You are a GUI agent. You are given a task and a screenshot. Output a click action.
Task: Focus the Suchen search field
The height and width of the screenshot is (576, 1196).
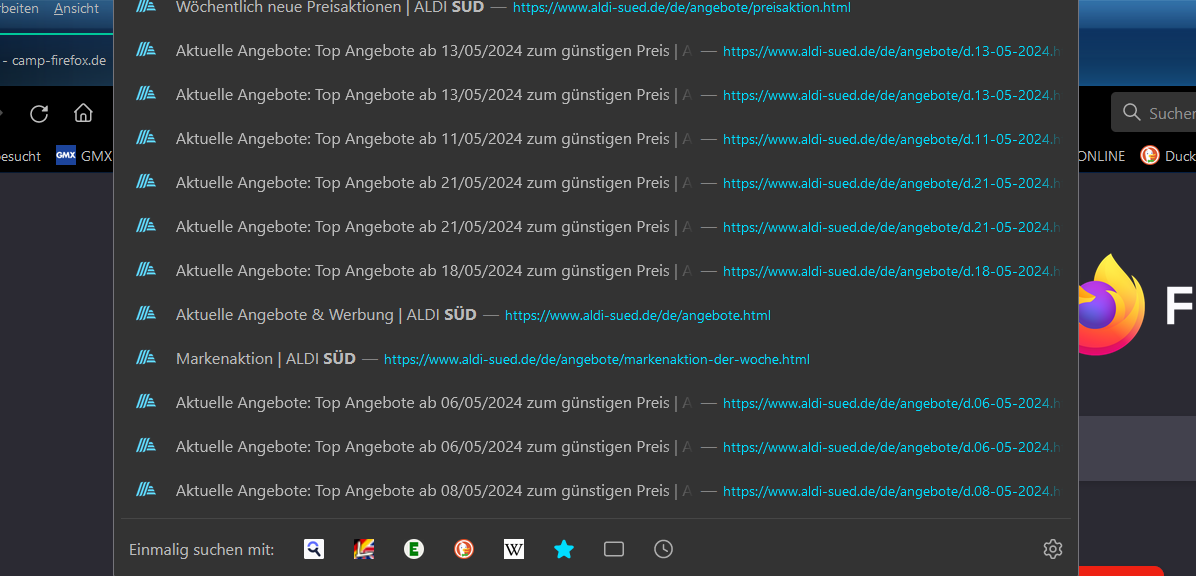pyautogui.click(x=1153, y=113)
